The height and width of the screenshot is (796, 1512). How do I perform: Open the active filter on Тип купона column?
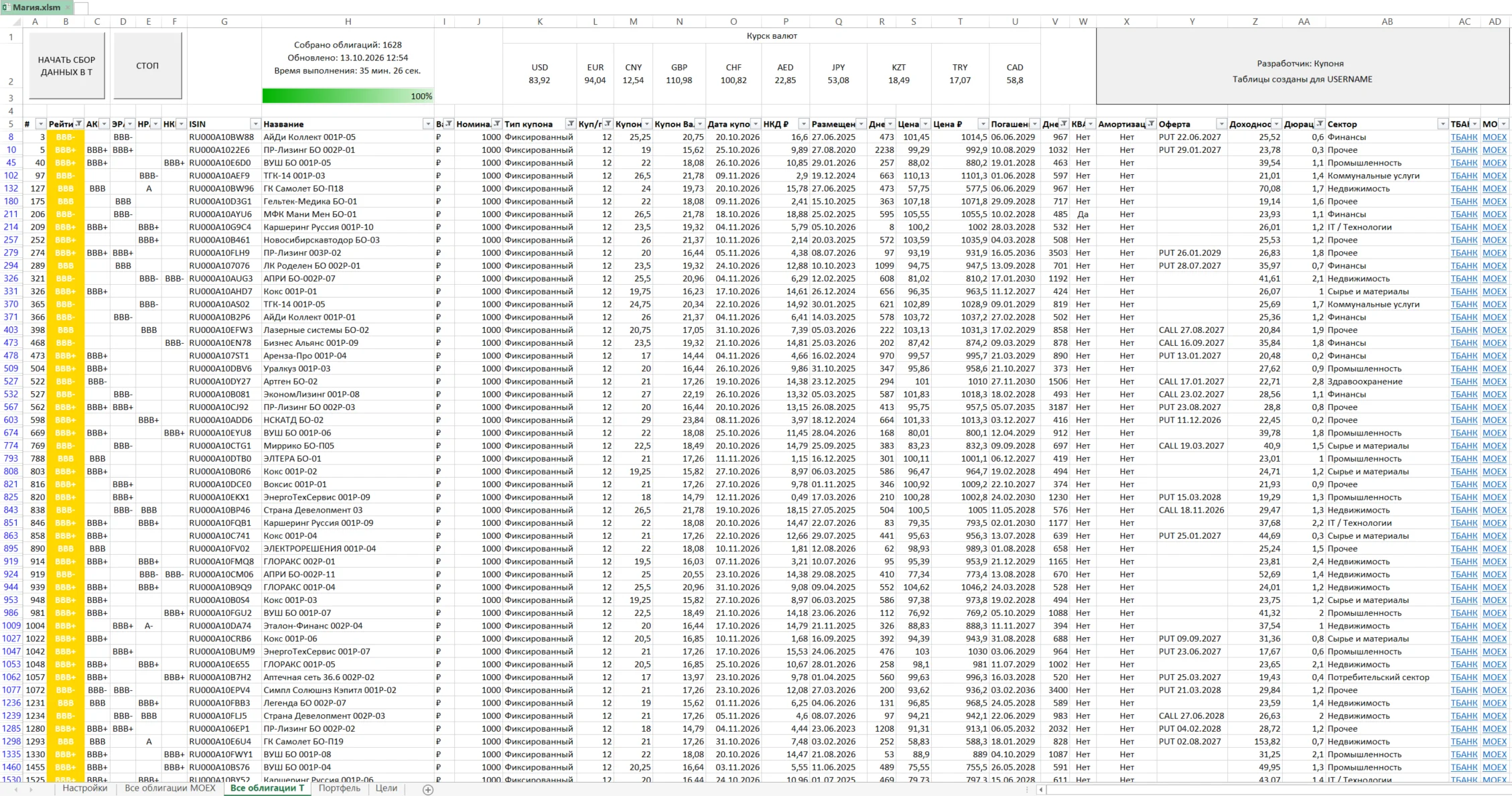[570, 124]
